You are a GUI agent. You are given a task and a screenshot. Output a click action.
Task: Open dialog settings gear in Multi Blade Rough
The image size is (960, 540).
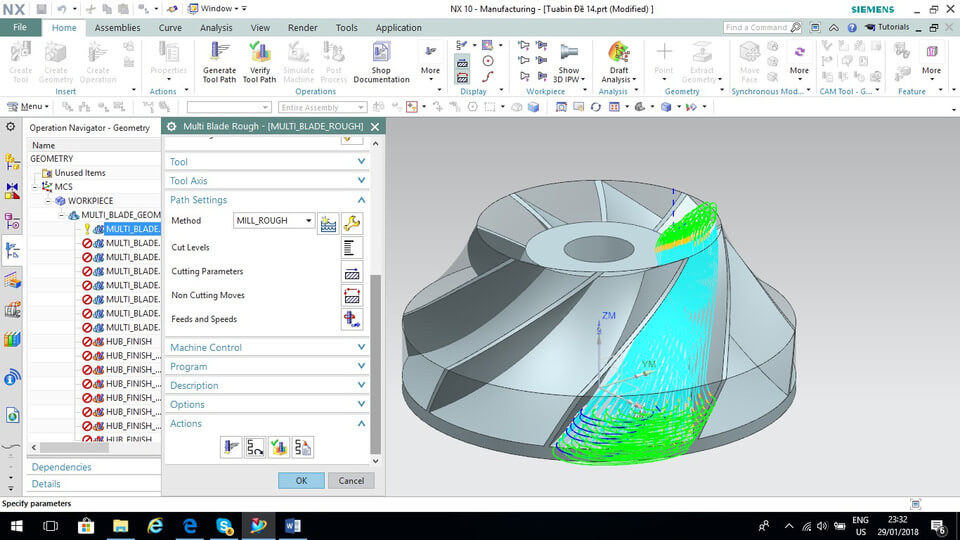(171, 126)
